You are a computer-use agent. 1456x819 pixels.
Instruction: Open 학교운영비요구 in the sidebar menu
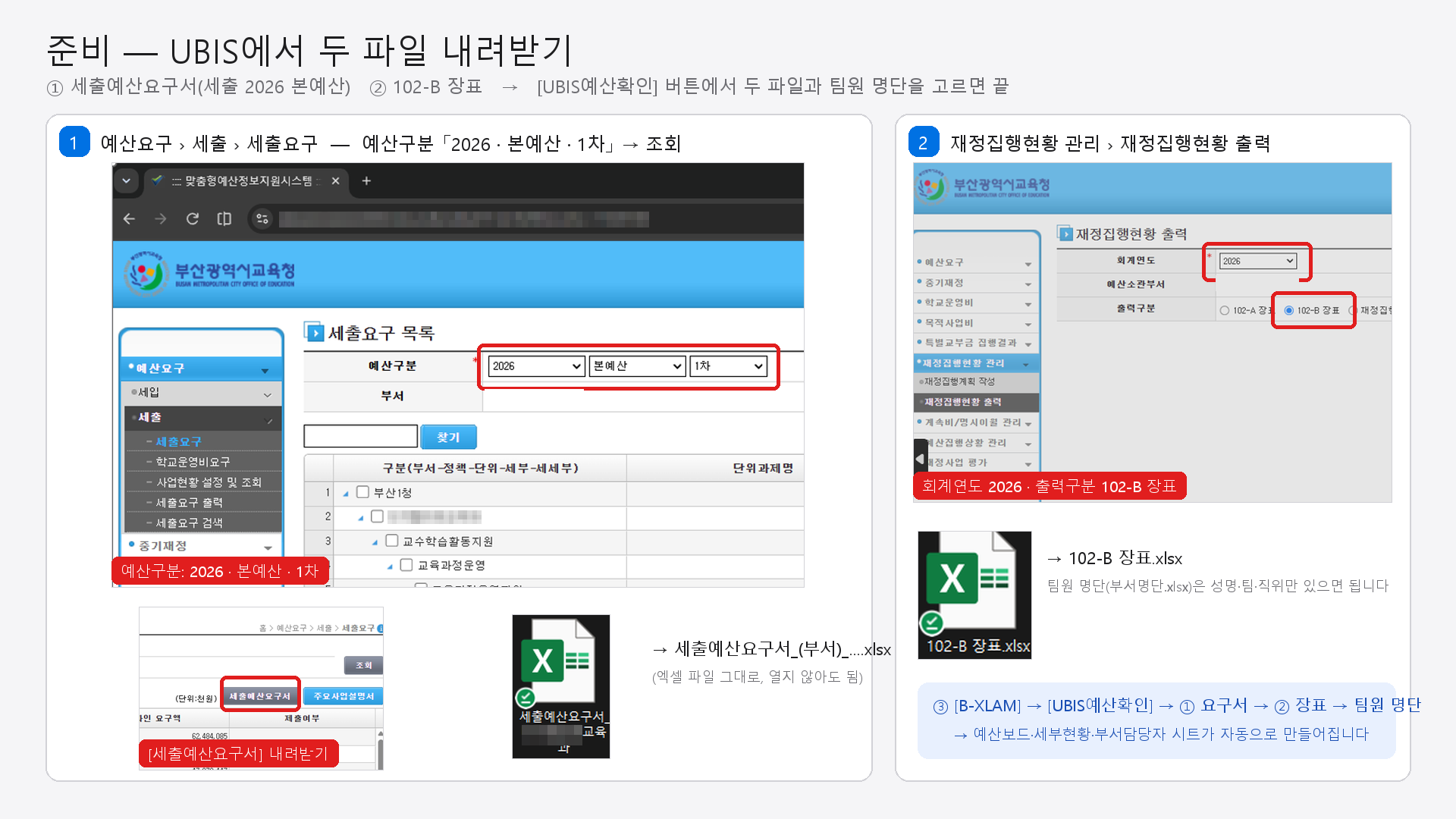tap(193, 462)
